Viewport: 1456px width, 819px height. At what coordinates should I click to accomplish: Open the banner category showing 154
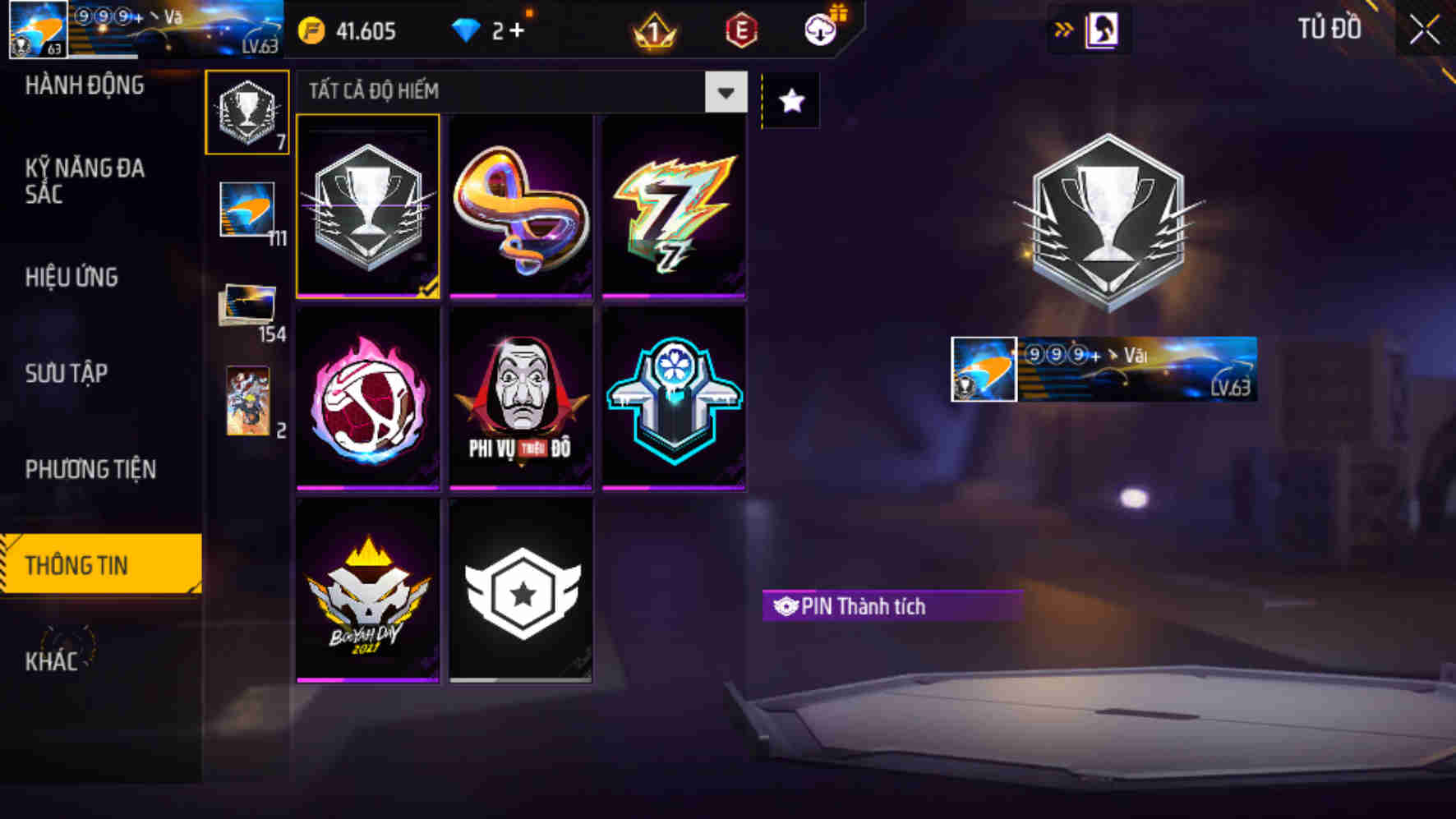click(249, 311)
